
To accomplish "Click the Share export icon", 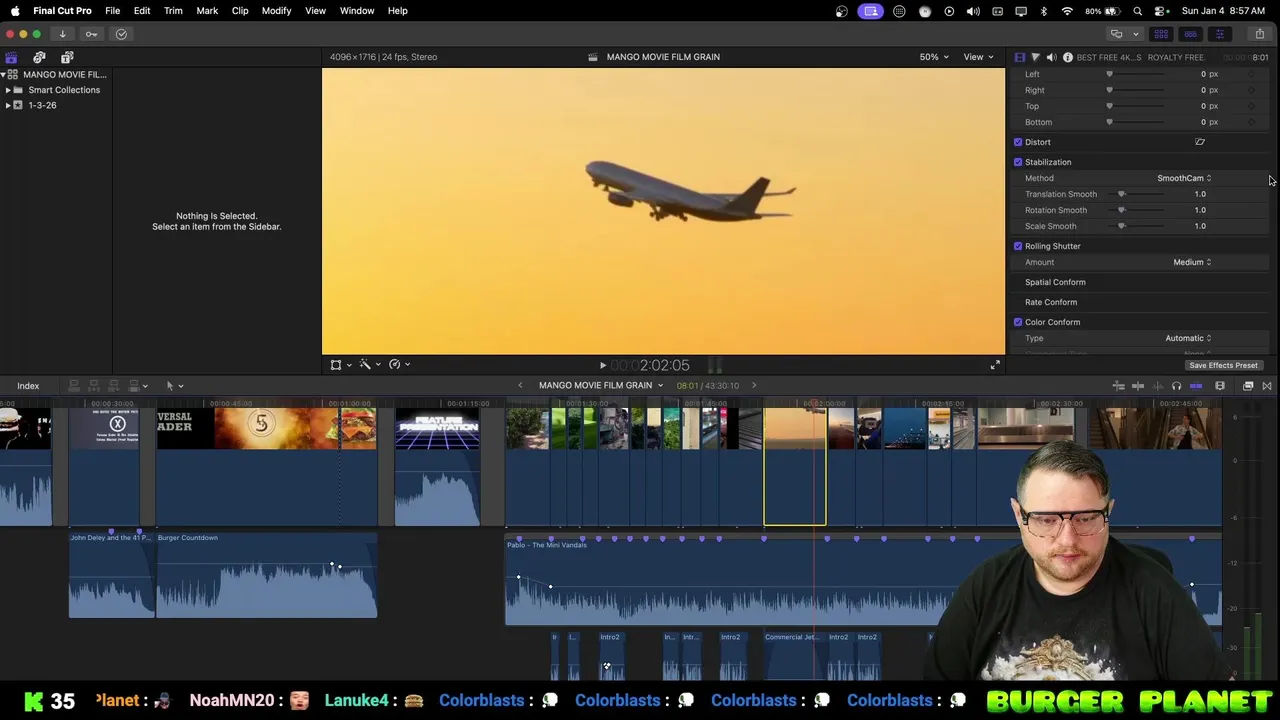I will 1259,34.
